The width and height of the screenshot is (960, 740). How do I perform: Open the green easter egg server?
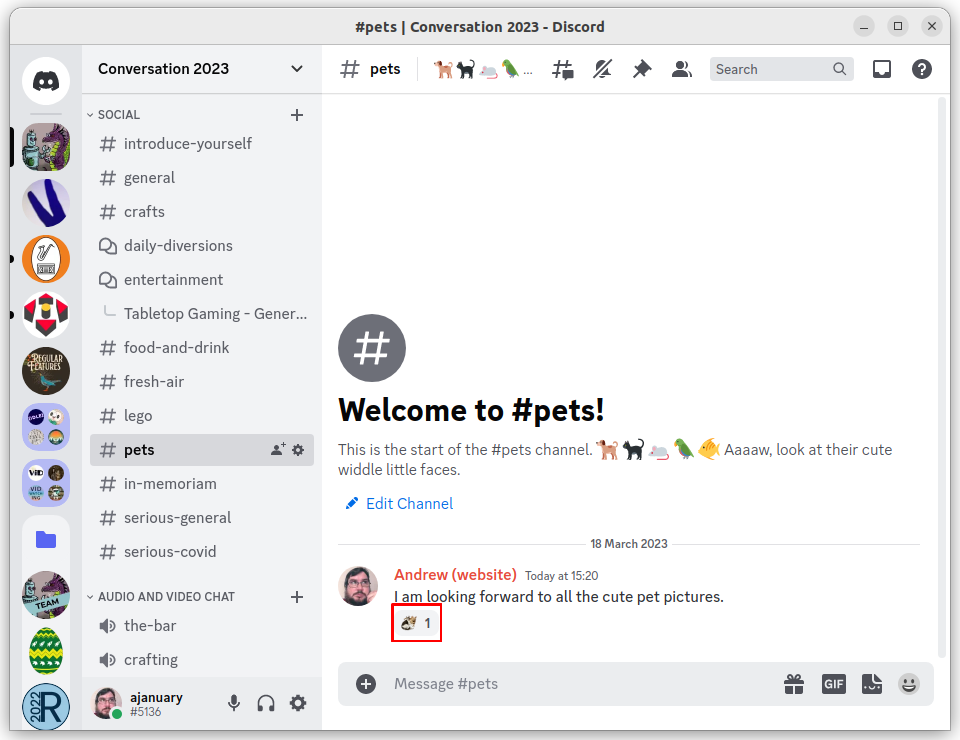[46, 651]
